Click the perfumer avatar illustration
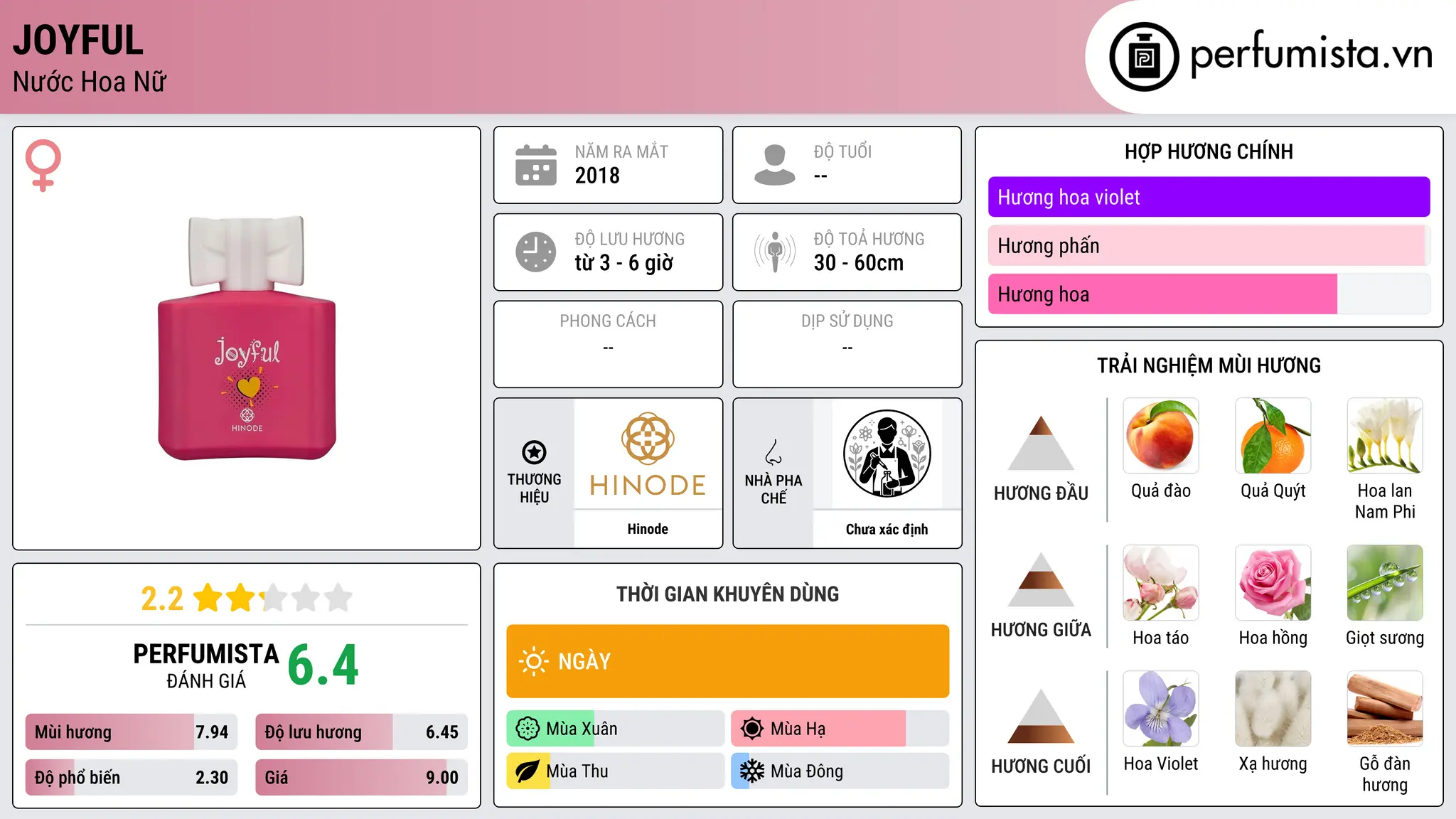1456x819 pixels. point(887,454)
